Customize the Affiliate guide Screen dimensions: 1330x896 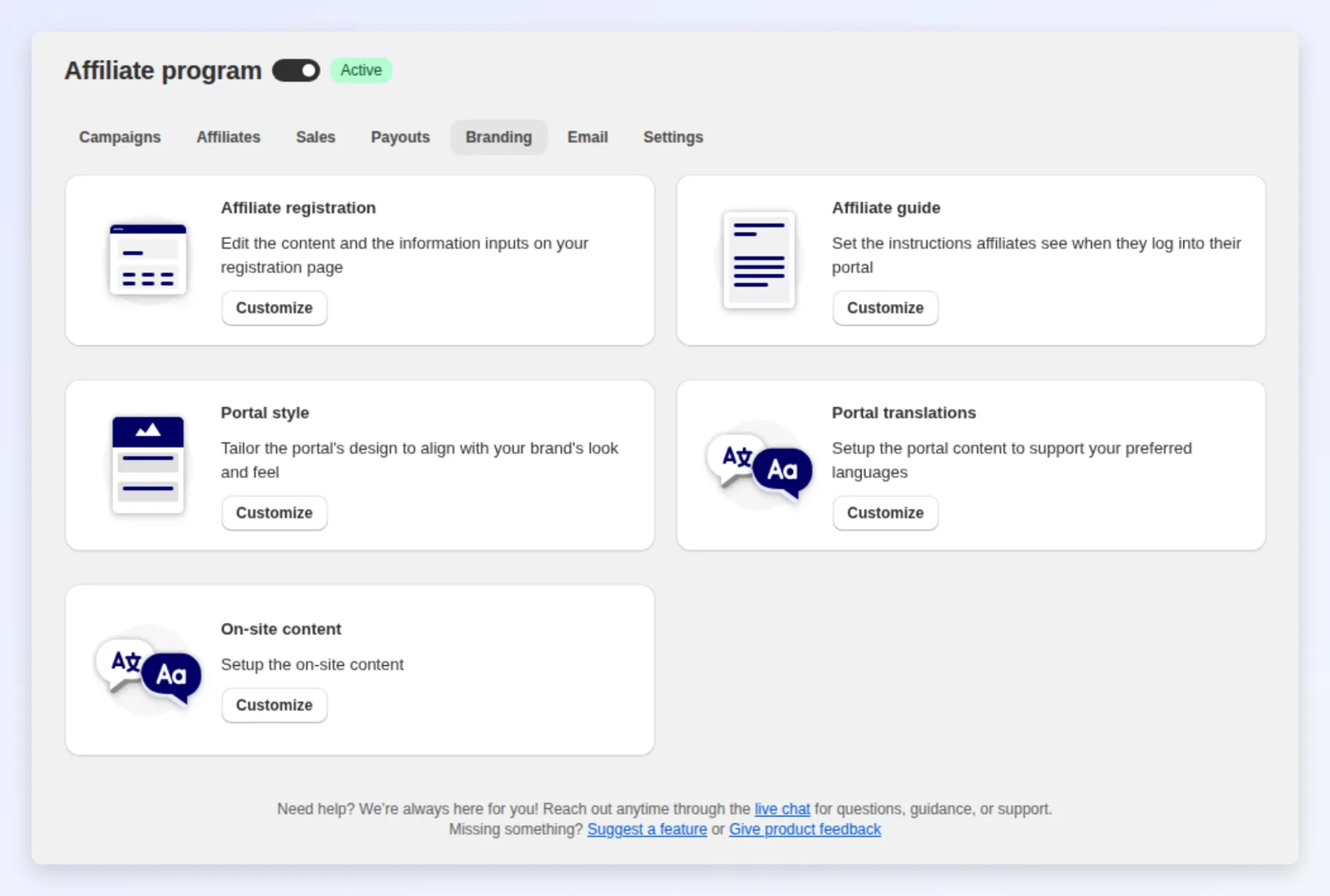[885, 308]
